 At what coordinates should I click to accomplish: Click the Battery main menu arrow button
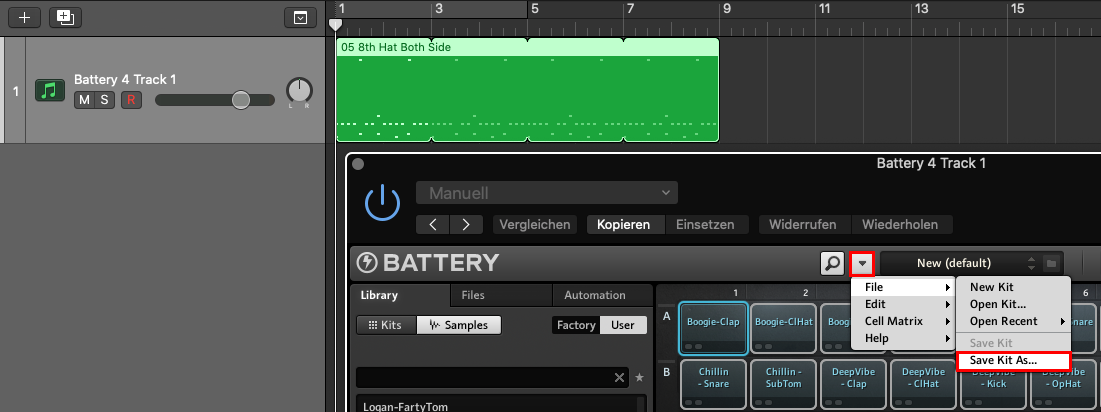pyautogui.click(x=862, y=264)
